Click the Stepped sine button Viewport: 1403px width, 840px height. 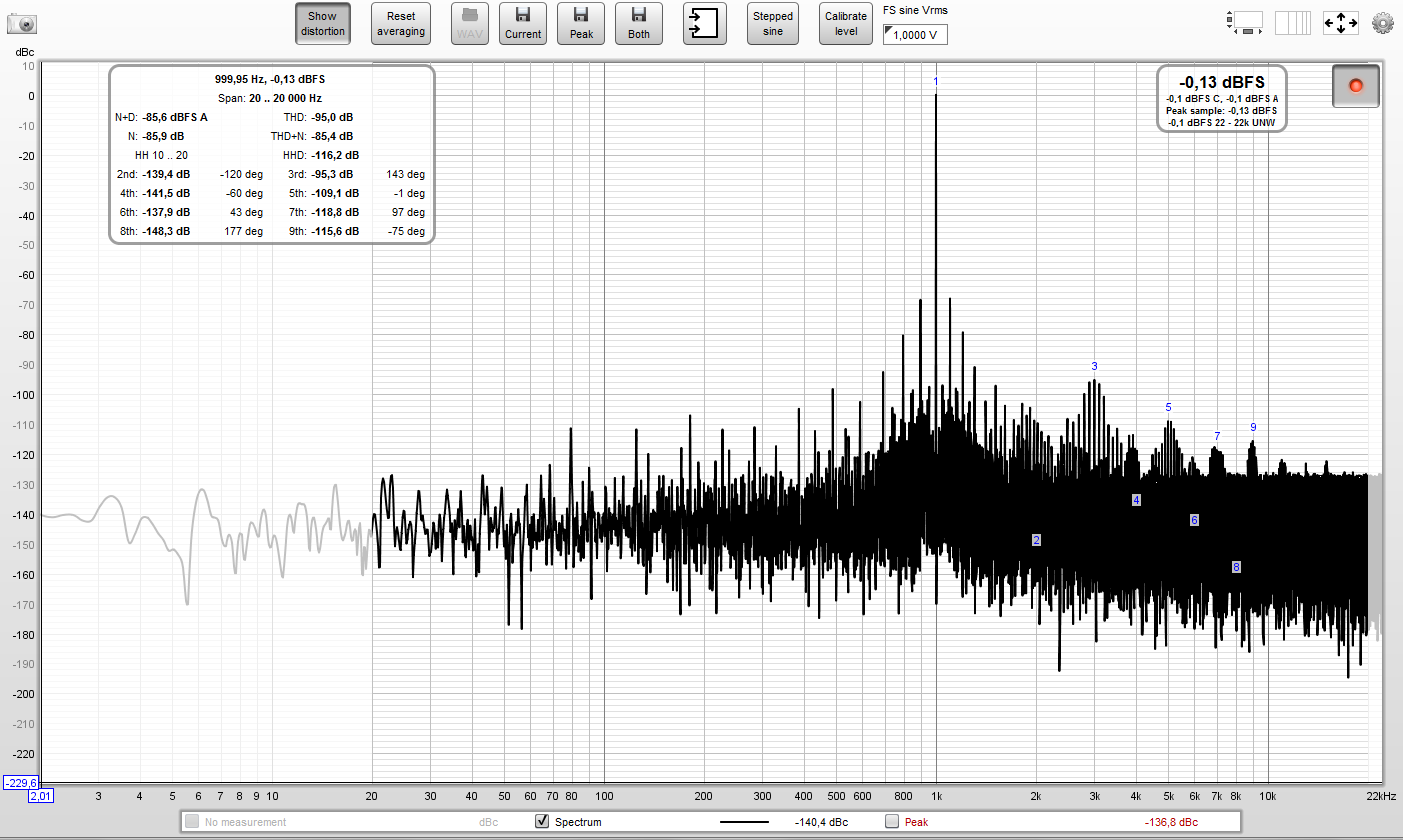point(773,24)
